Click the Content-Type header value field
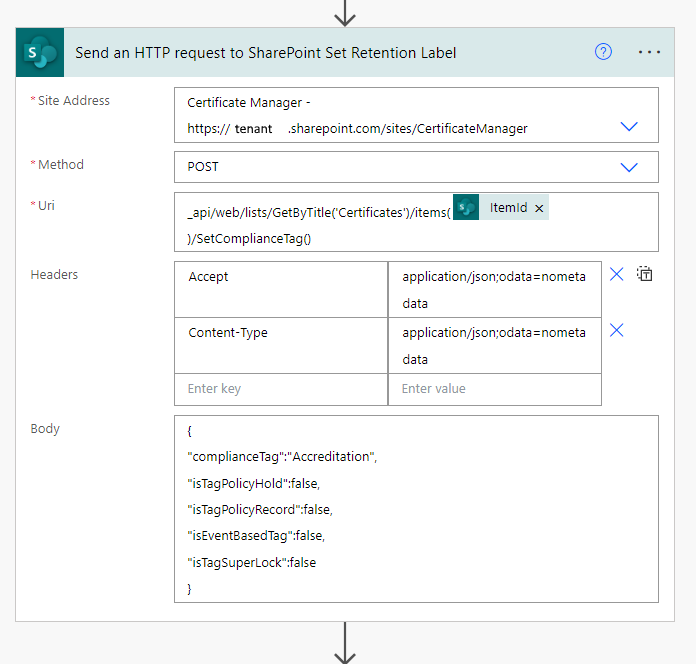The image size is (696, 664). [x=495, y=345]
